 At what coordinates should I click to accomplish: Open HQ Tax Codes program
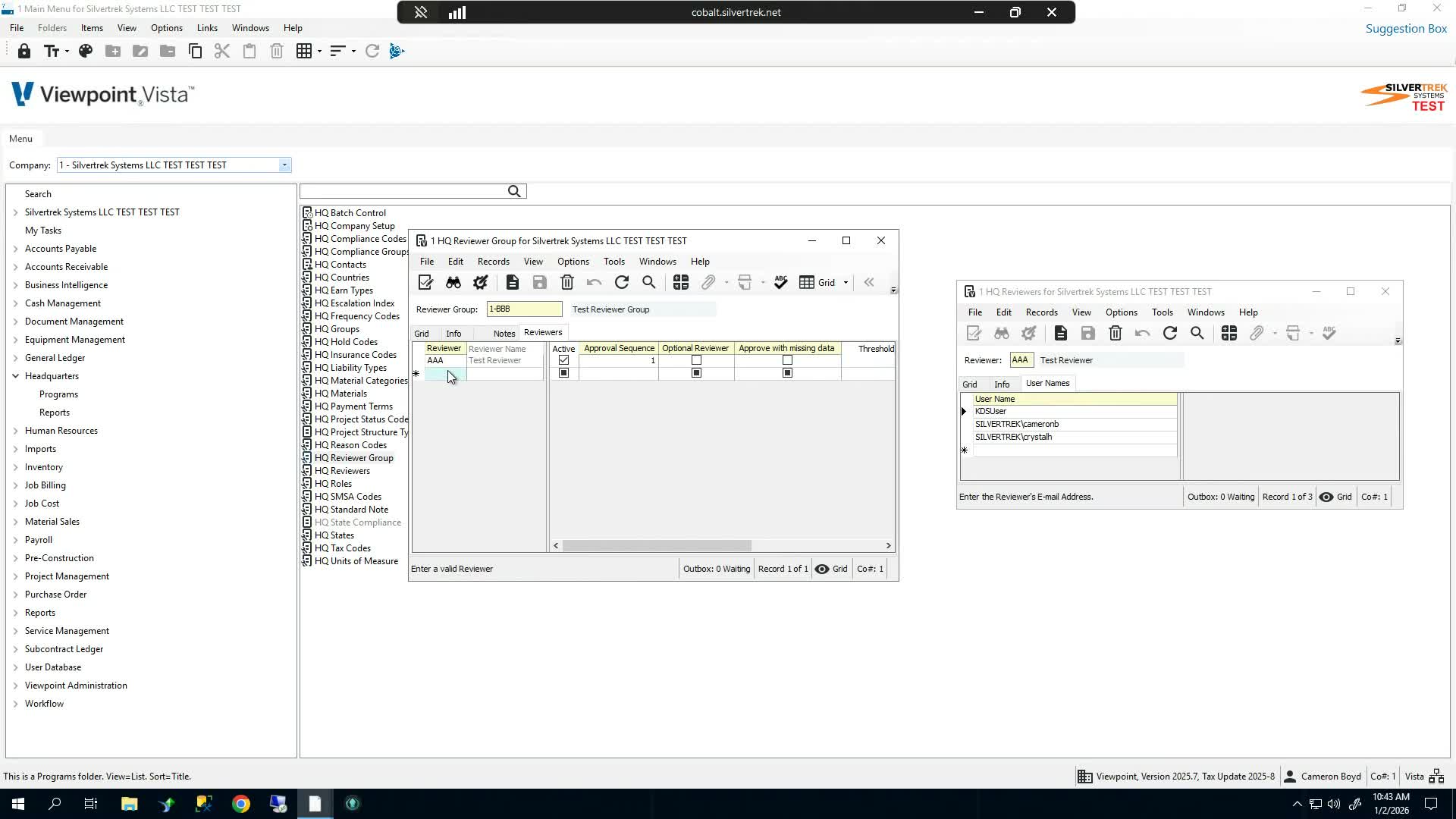[x=343, y=548]
